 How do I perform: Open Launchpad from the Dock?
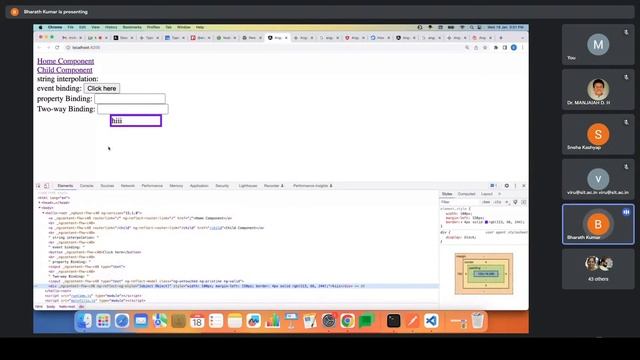coord(103,321)
